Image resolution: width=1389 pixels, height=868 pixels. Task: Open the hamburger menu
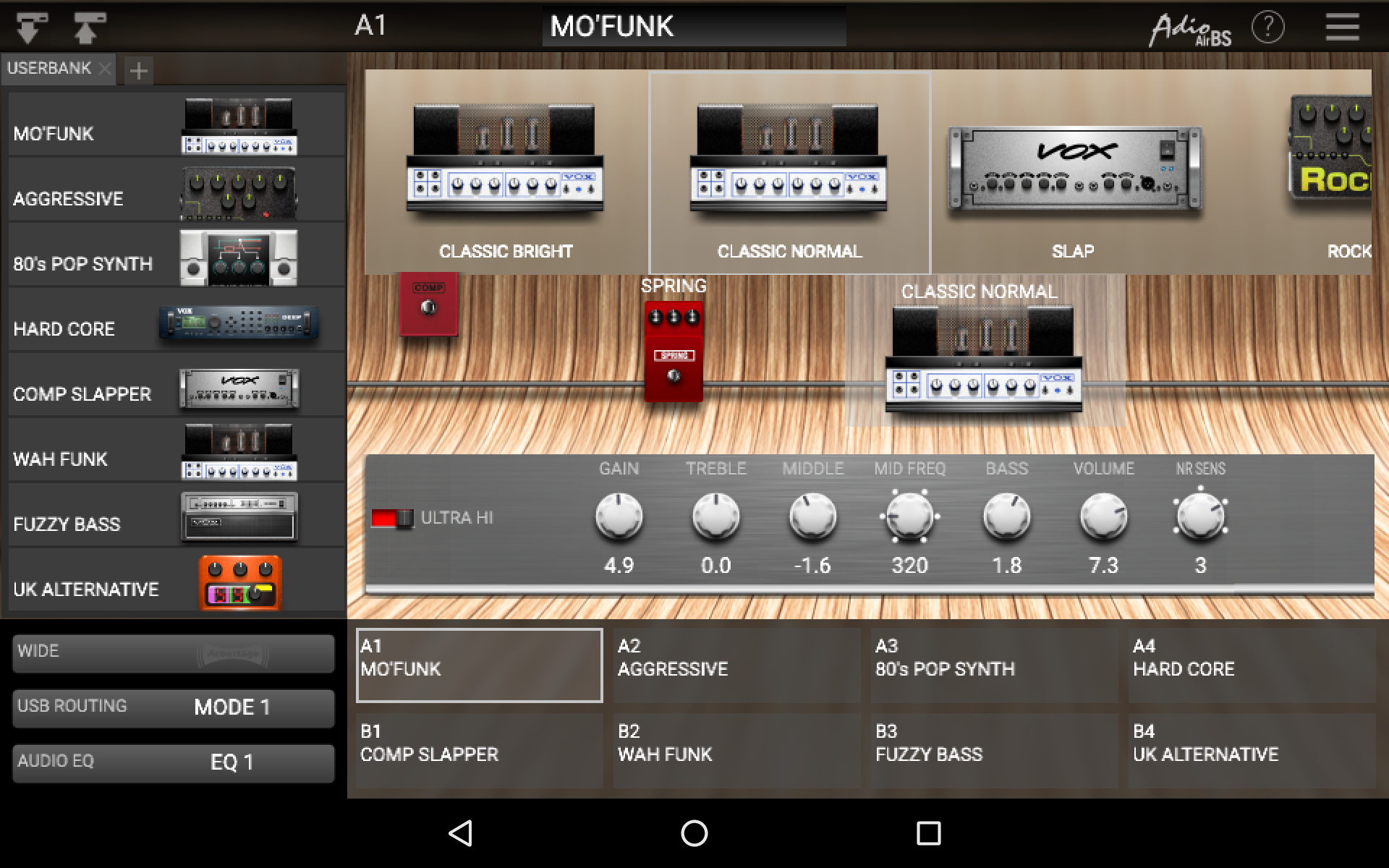point(1342,27)
